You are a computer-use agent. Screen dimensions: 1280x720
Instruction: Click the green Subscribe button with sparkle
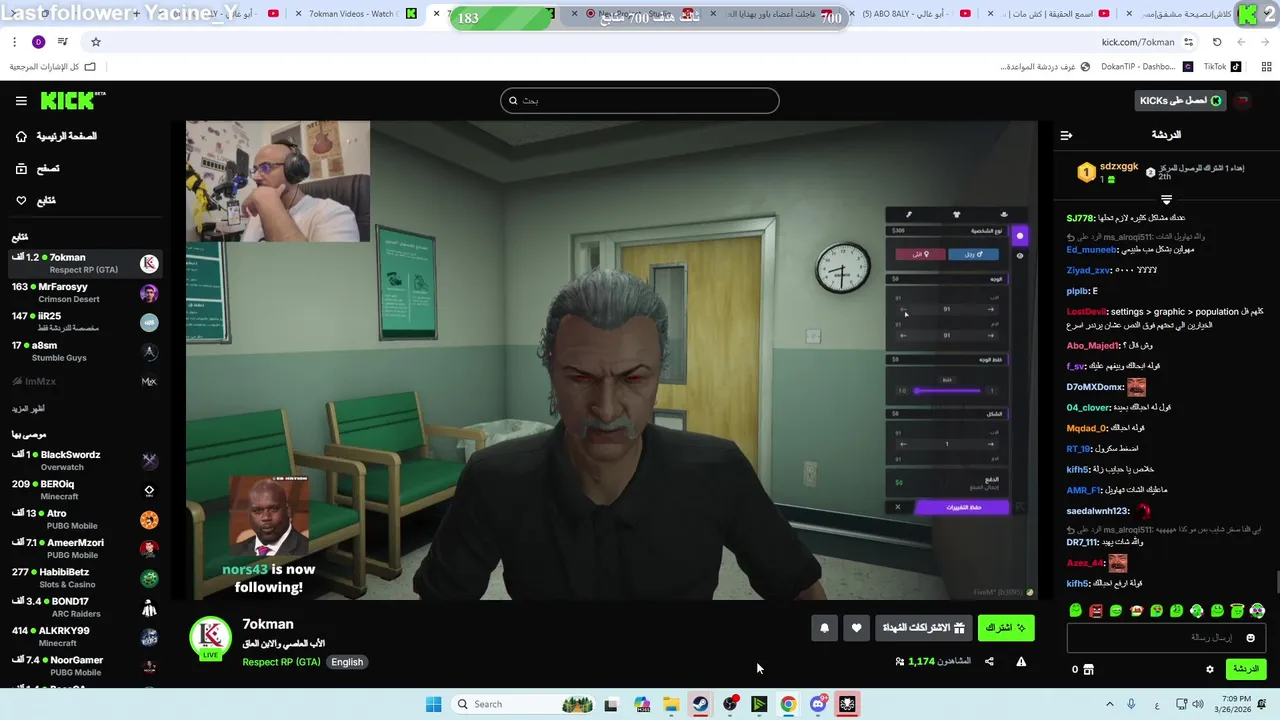point(1005,628)
